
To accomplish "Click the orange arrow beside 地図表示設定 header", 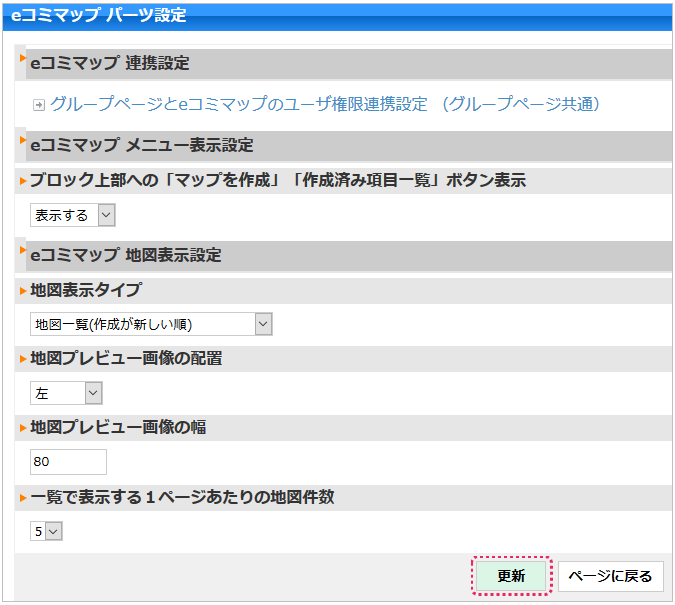I will click(x=23, y=250).
